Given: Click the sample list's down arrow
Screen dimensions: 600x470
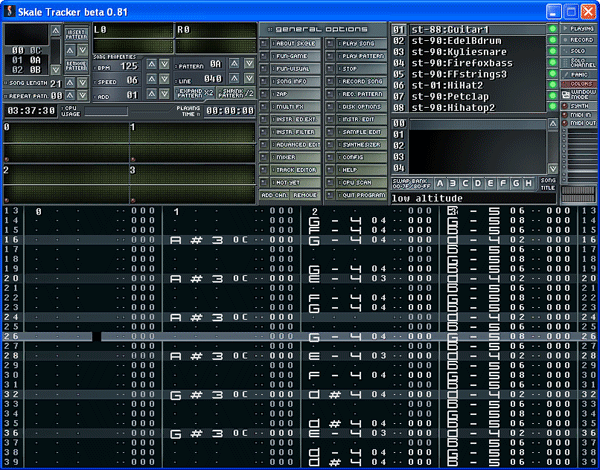Looking at the screenshot, I should (x=553, y=168).
